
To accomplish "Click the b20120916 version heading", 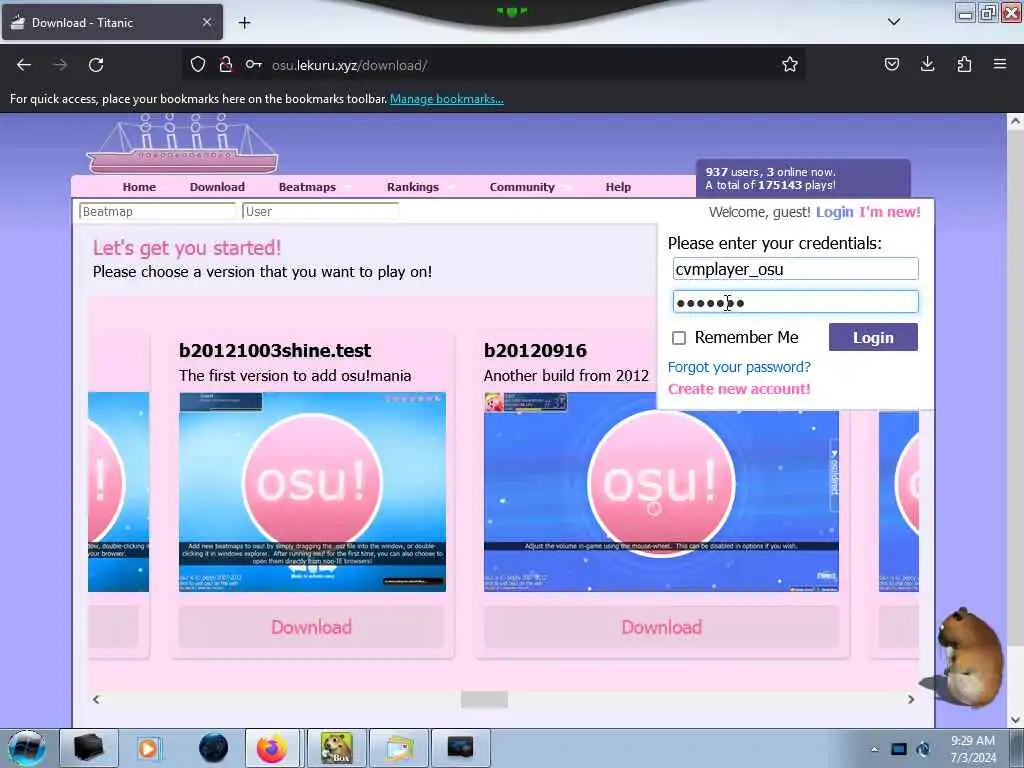I will click(535, 351).
